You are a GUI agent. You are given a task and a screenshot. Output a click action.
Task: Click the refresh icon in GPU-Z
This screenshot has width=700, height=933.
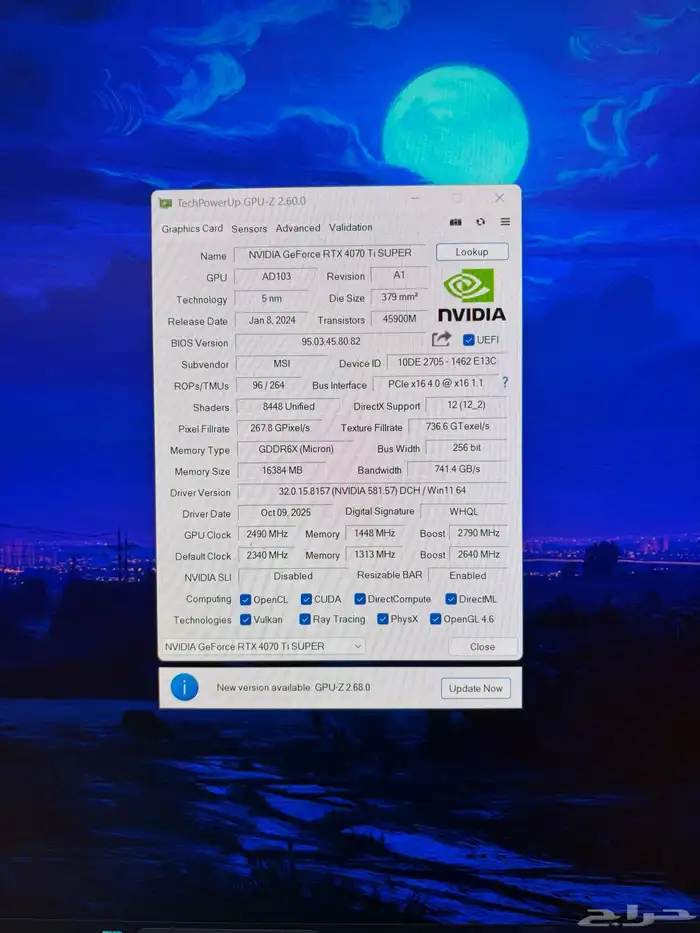point(480,221)
